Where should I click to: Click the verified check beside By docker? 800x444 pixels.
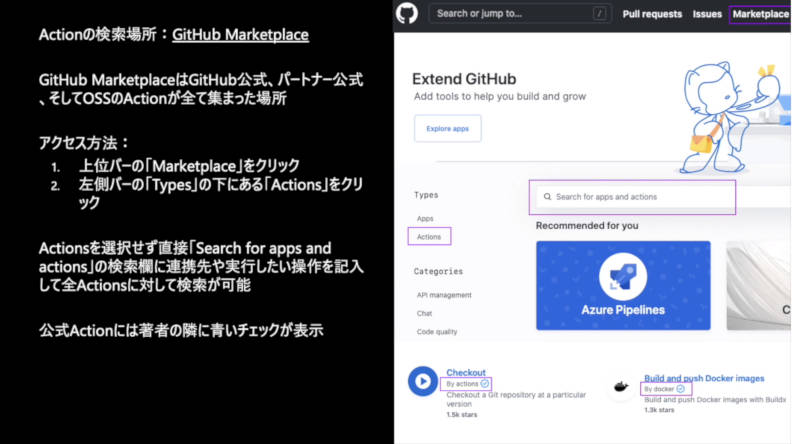[680, 389]
